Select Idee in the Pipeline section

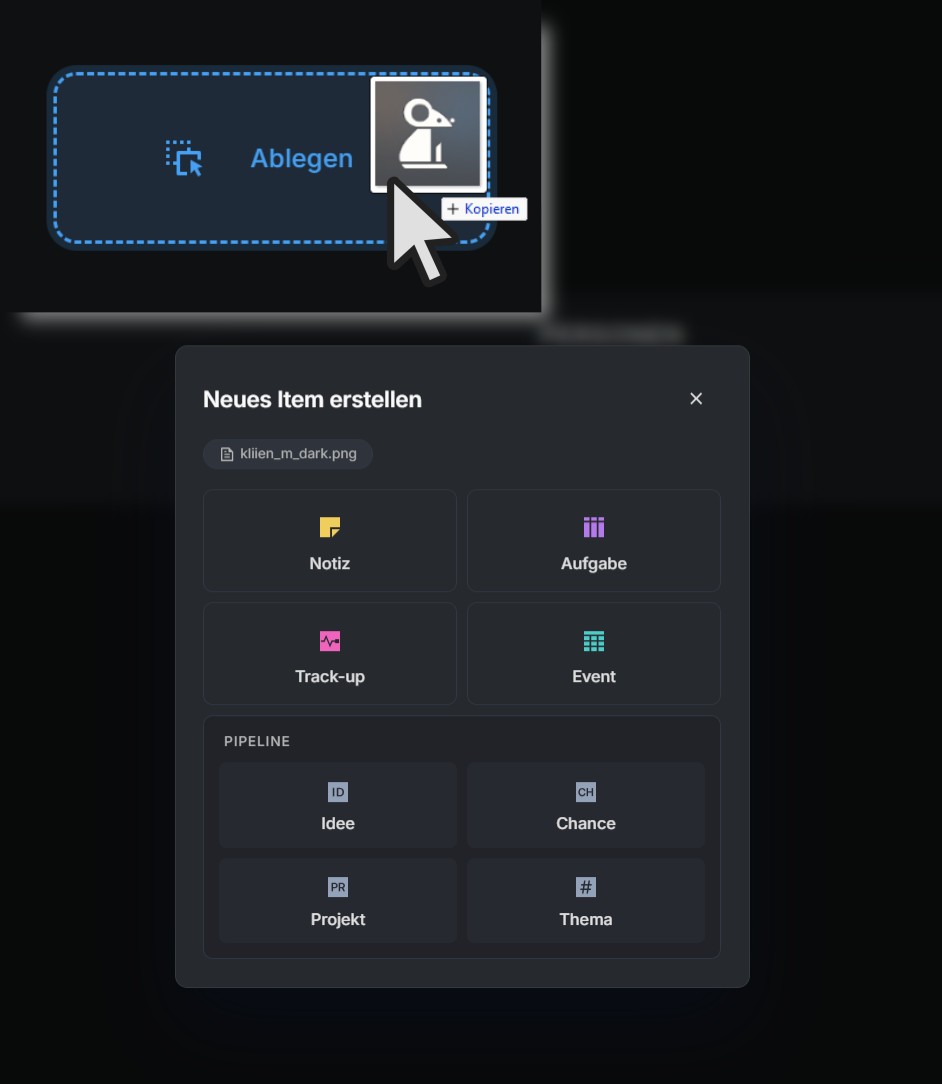[338, 805]
